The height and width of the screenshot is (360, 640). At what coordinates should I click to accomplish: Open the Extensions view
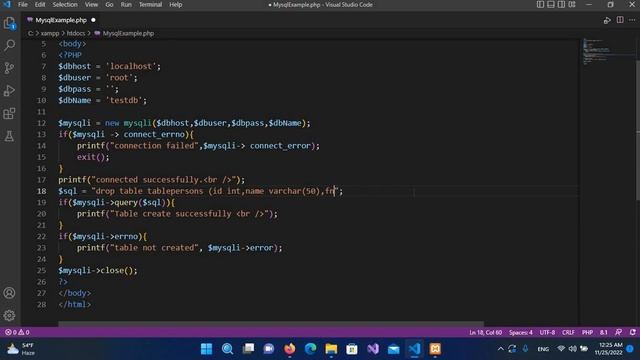[9, 113]
